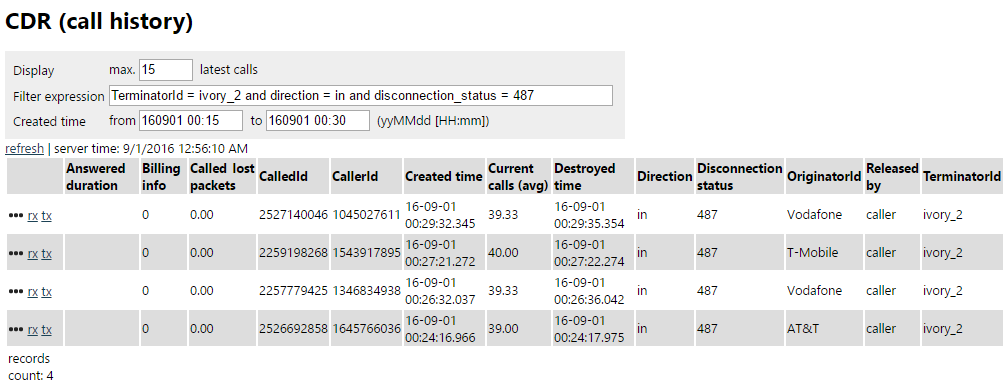Select CallerId 1346834938 cell
The width and height of the screenshot is (1007, 388).
366,290
